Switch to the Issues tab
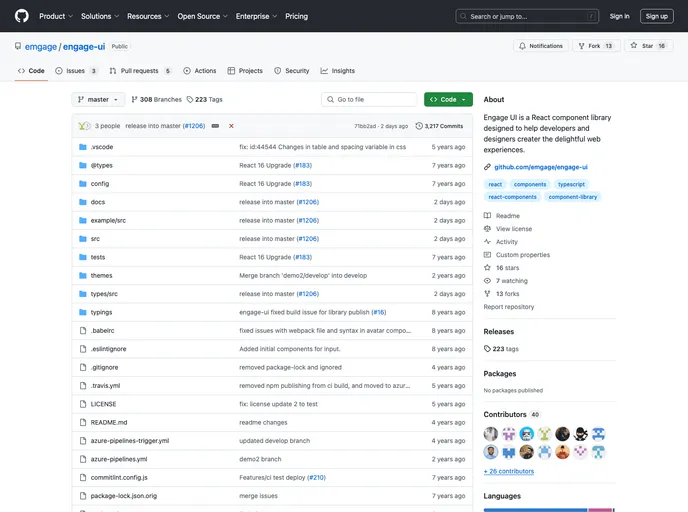Screen dimensions: 688x512 click(76, 71)
